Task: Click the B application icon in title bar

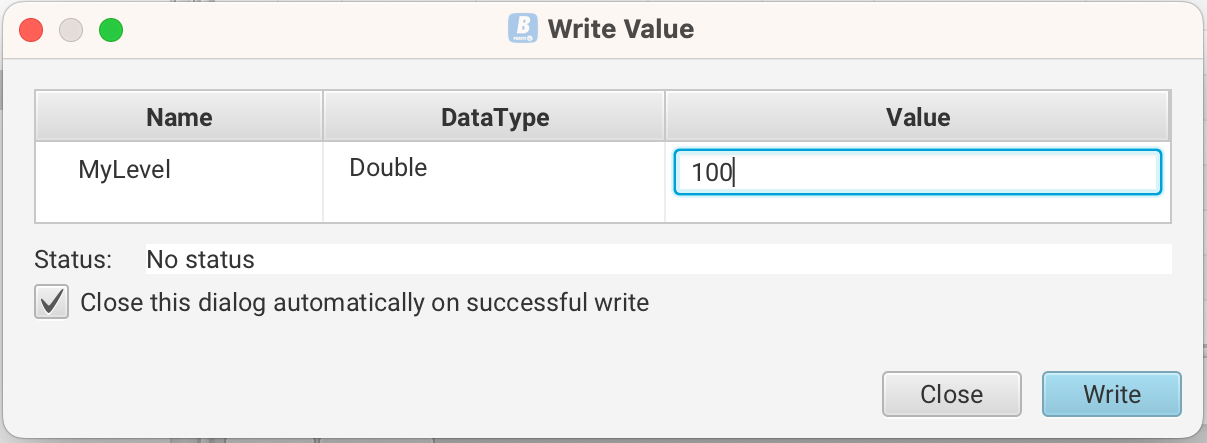Action: pyautogui.click(x=523, y=28)
